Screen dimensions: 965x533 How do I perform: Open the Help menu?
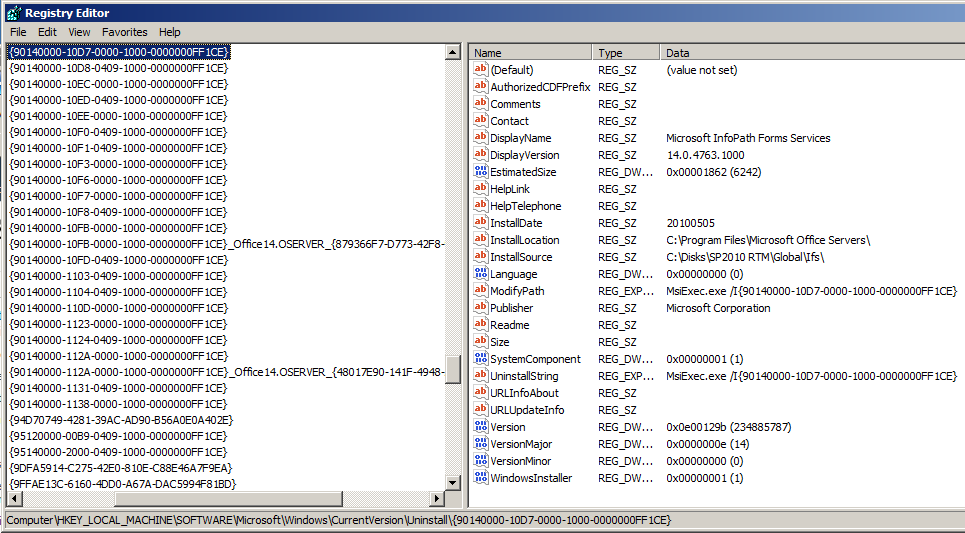tap(170, 32)
